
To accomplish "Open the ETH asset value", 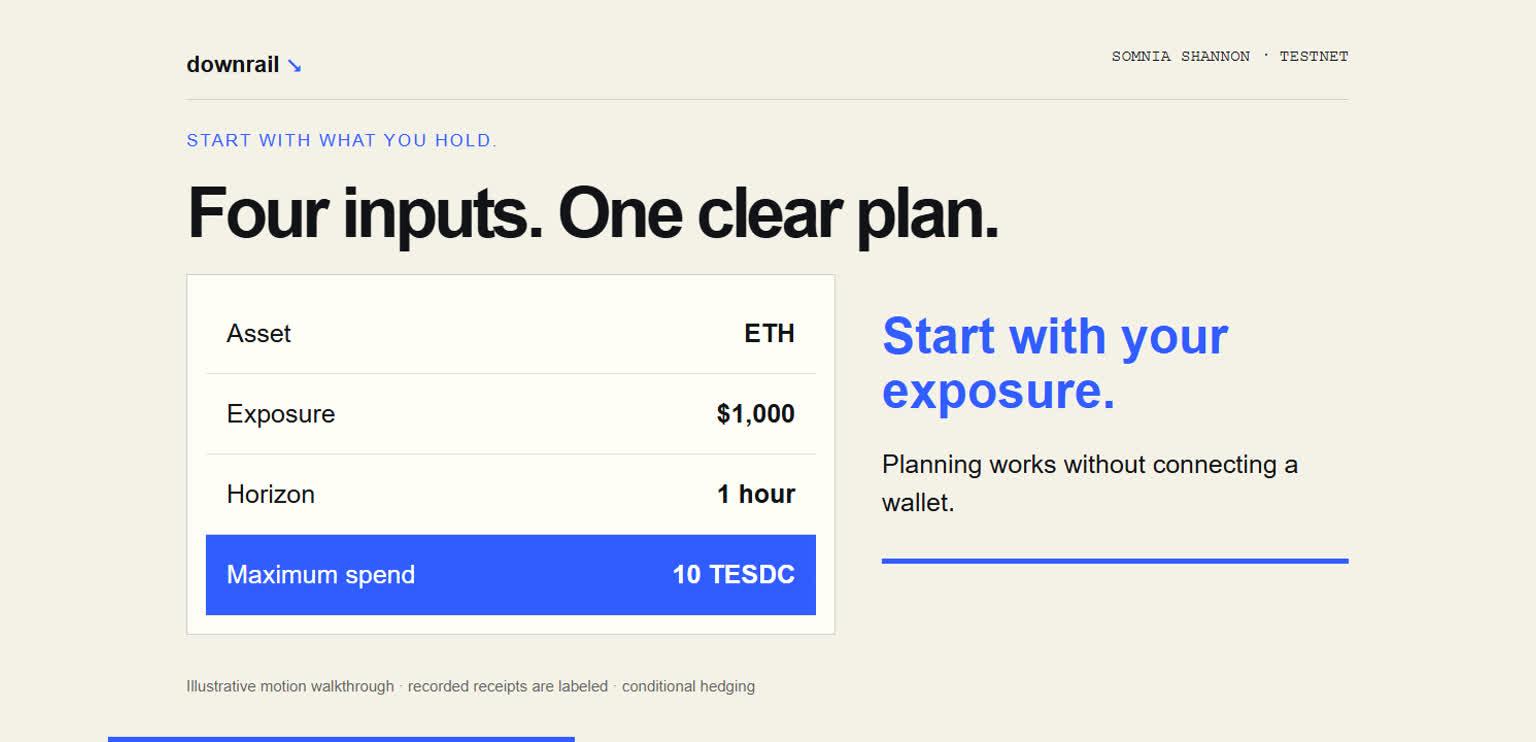I will coord(769,333).
